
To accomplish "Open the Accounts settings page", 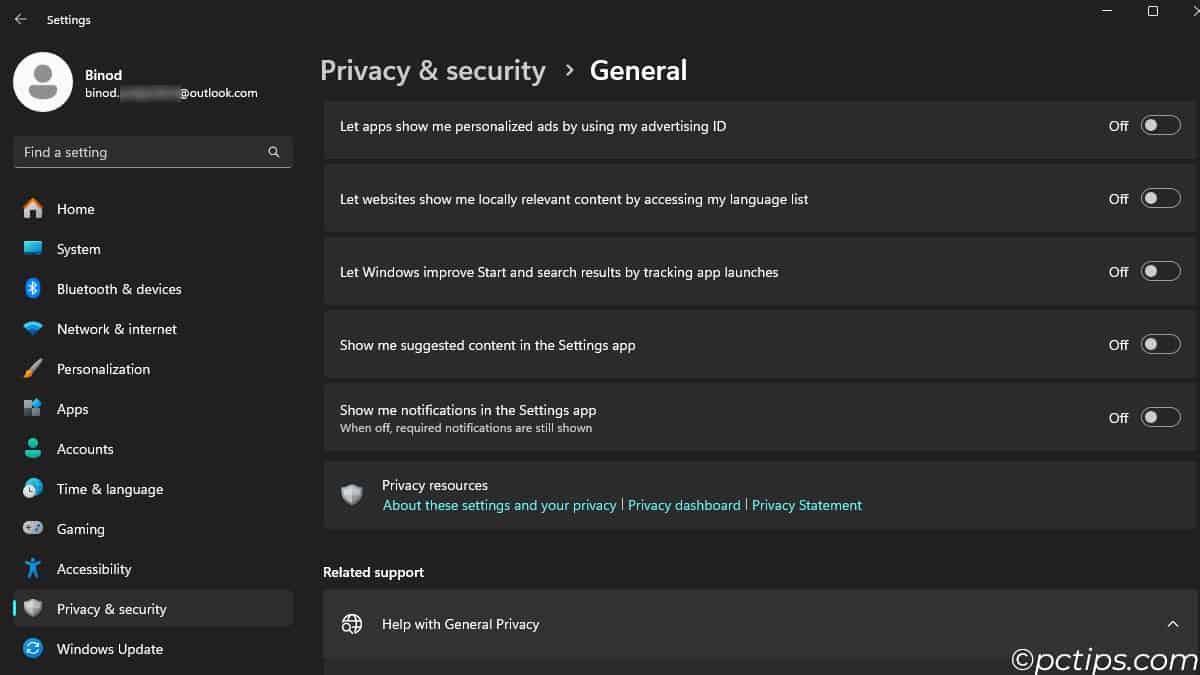I will (x=85, y=449).
